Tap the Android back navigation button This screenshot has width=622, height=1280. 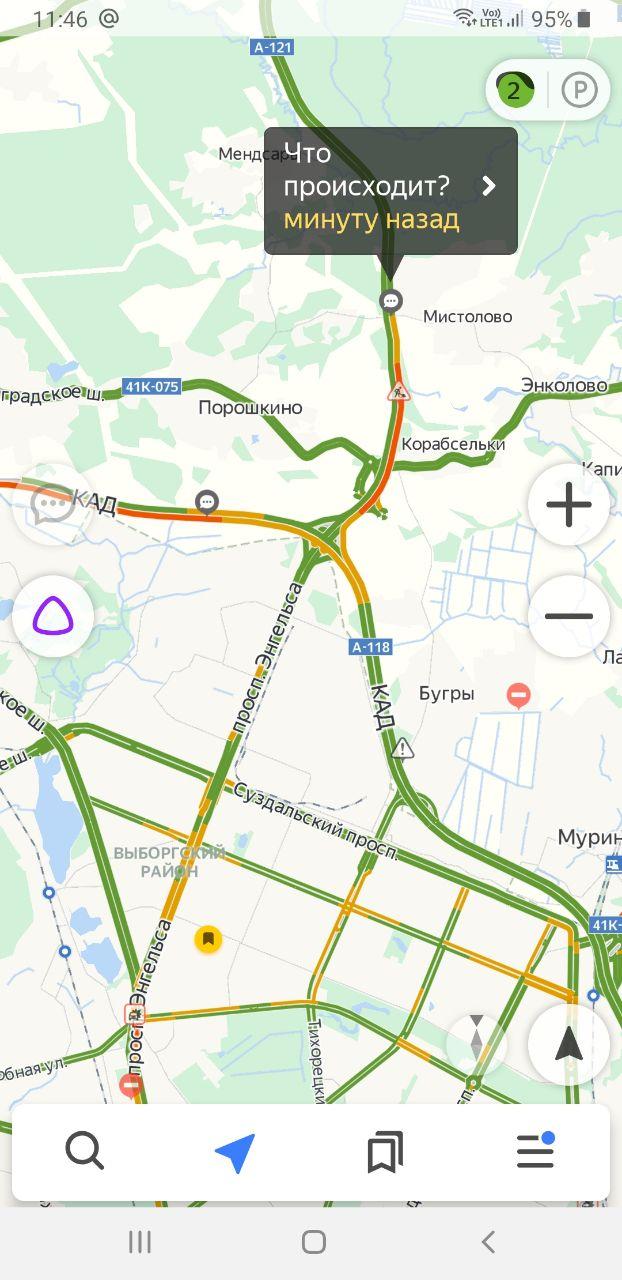click(488, 1242)
